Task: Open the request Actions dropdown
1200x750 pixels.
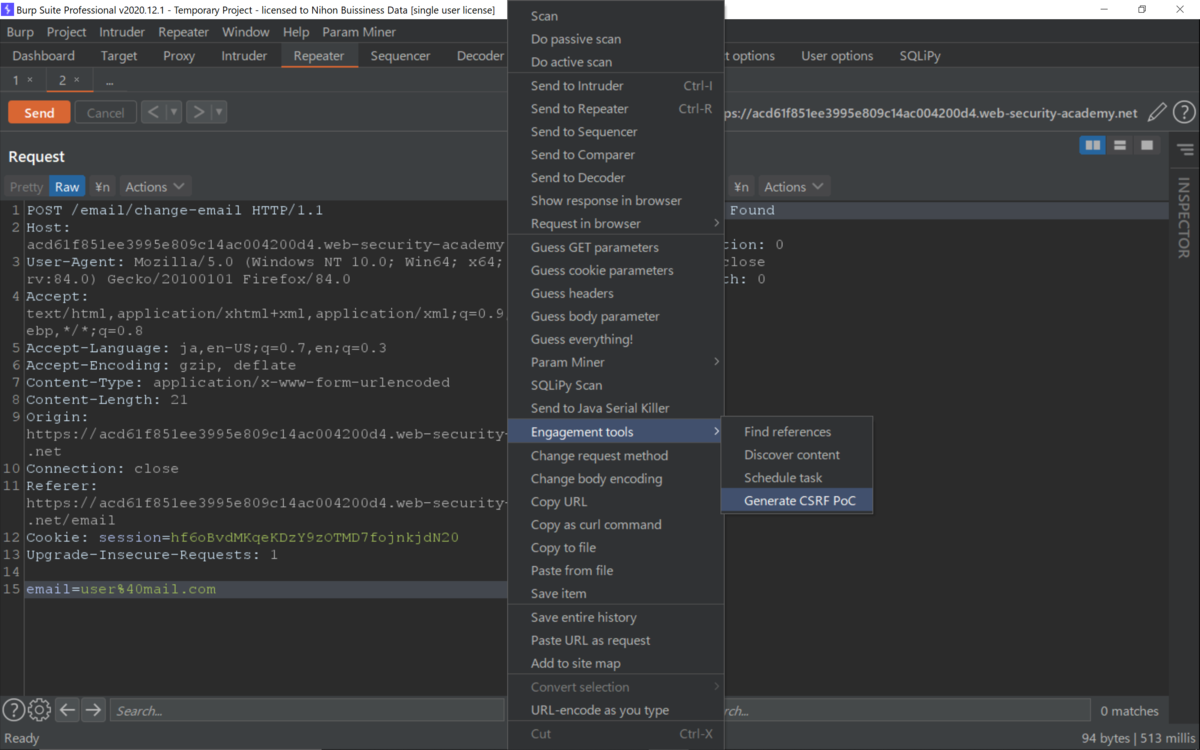Action: [155, 187]
